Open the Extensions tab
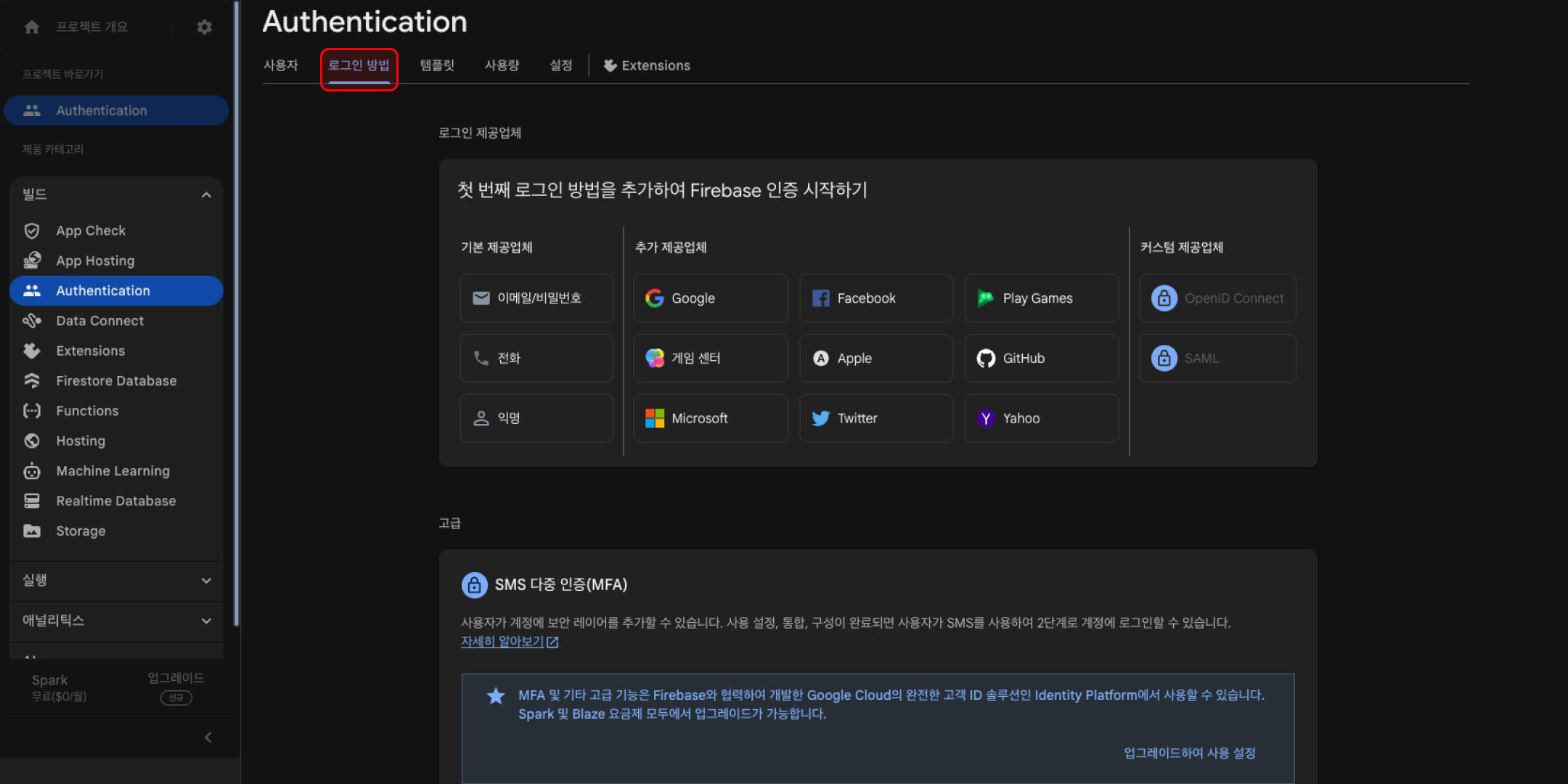The height and width of the screenshot is (784, 1568). pos(647,65)
